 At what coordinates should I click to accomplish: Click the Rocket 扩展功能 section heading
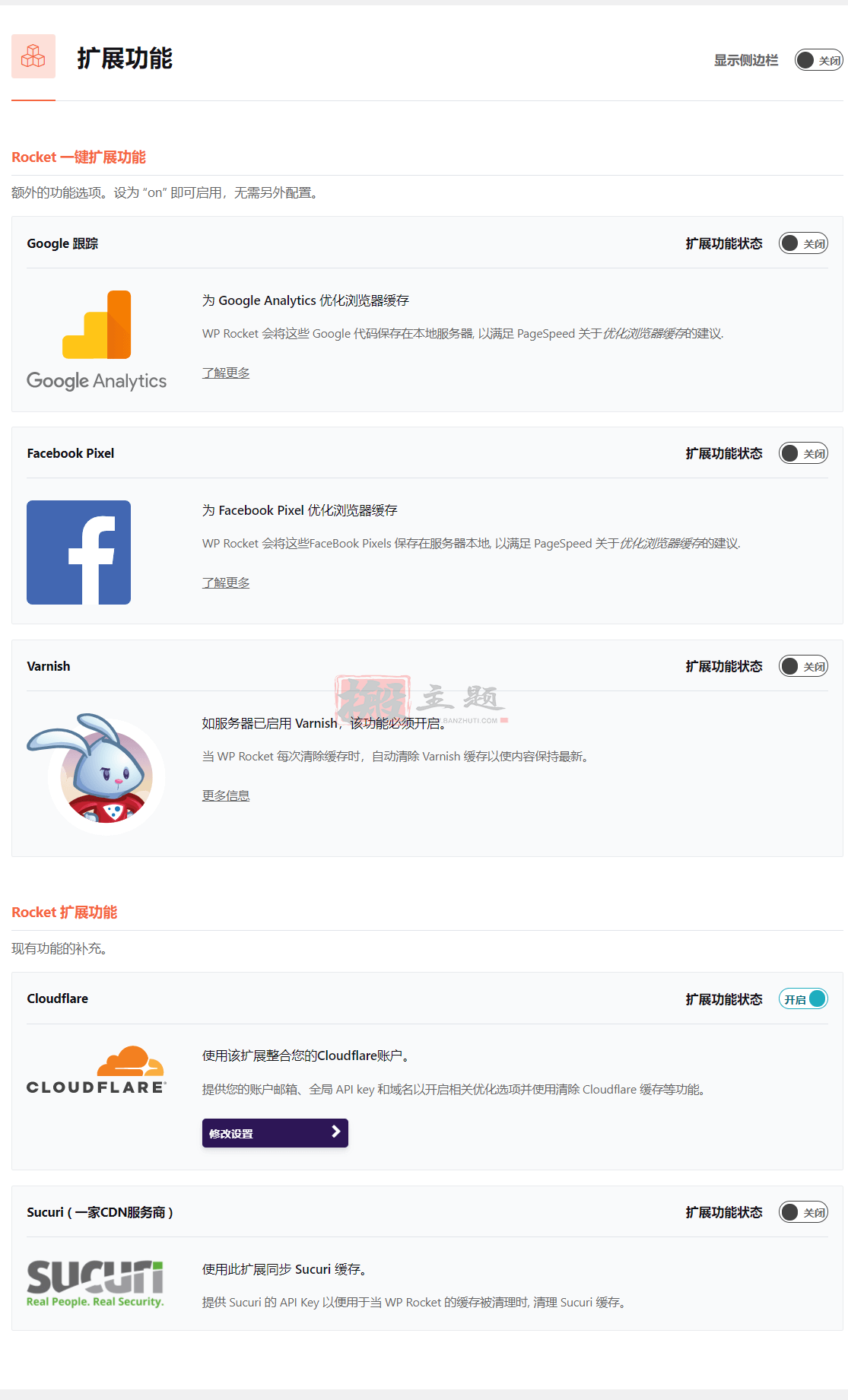[65, 913]
